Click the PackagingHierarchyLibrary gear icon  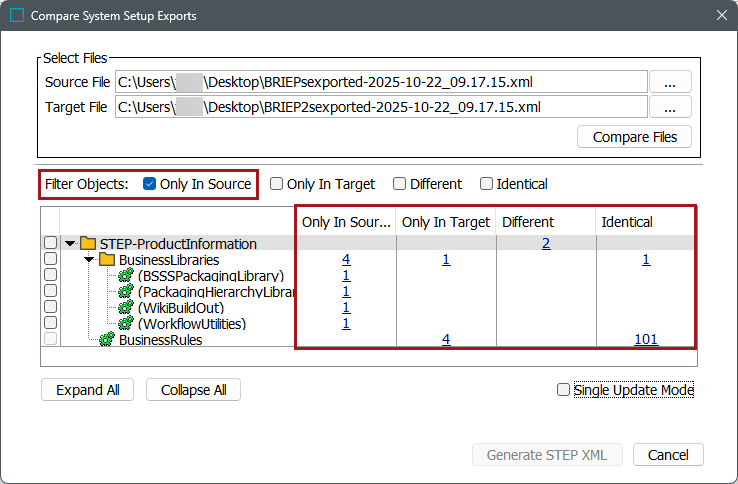tap(126, 292)
